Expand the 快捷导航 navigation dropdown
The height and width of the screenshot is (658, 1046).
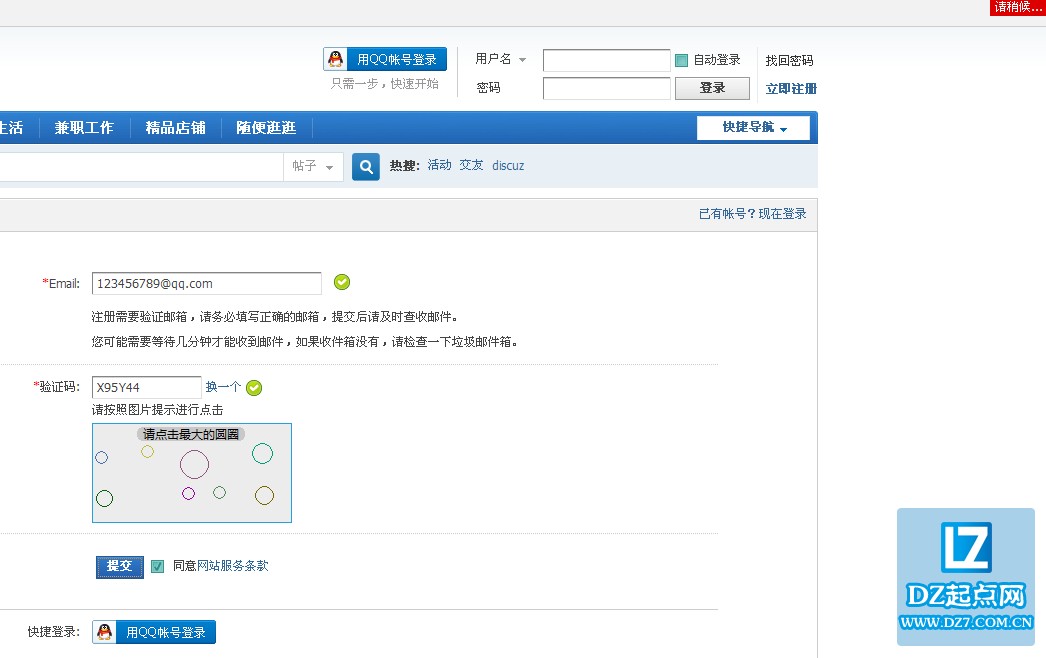752,128
